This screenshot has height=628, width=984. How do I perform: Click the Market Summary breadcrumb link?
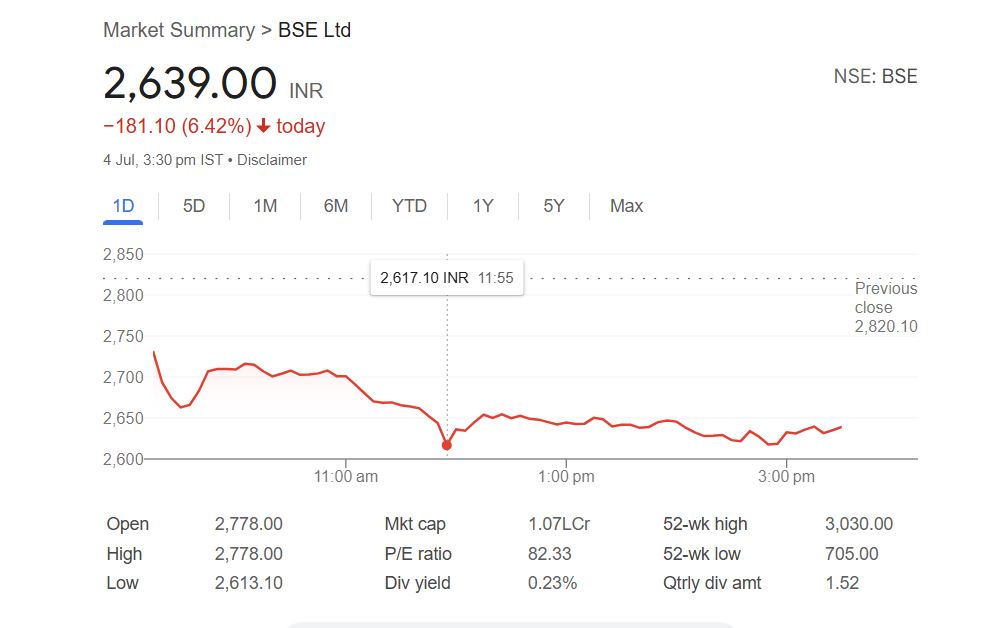[179, 30]
